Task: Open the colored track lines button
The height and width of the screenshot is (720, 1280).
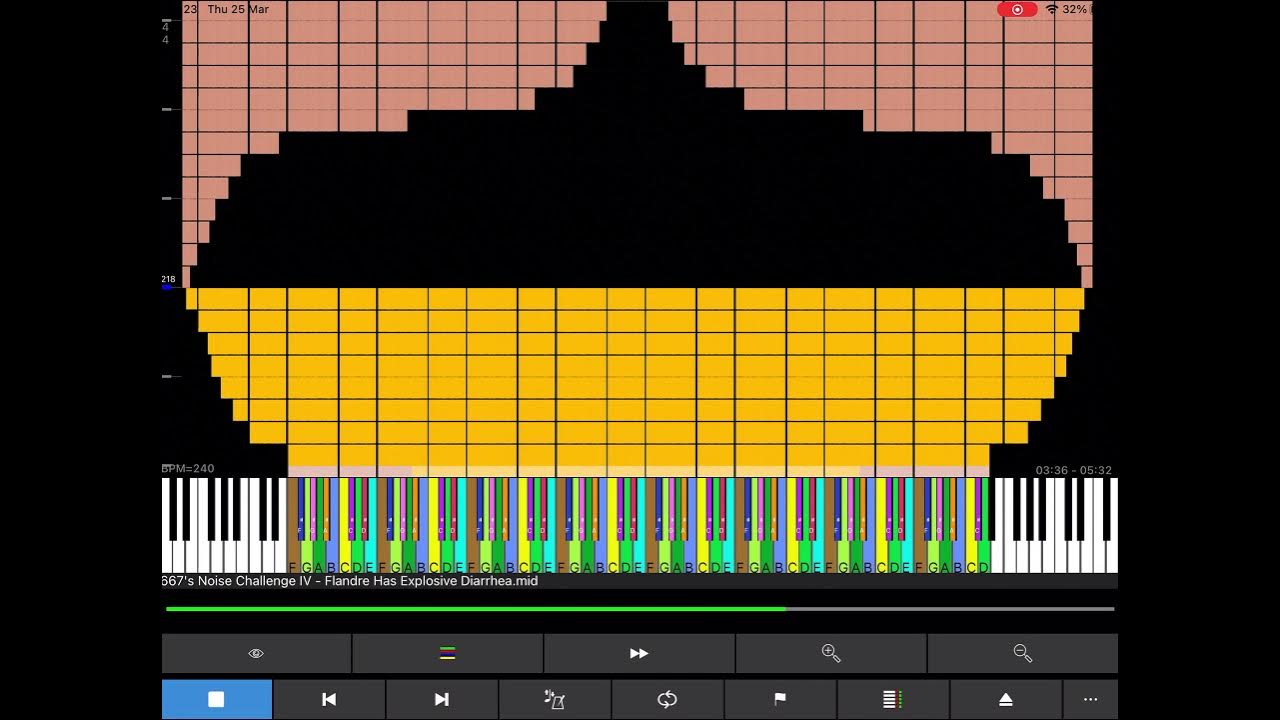Action: 447,653
